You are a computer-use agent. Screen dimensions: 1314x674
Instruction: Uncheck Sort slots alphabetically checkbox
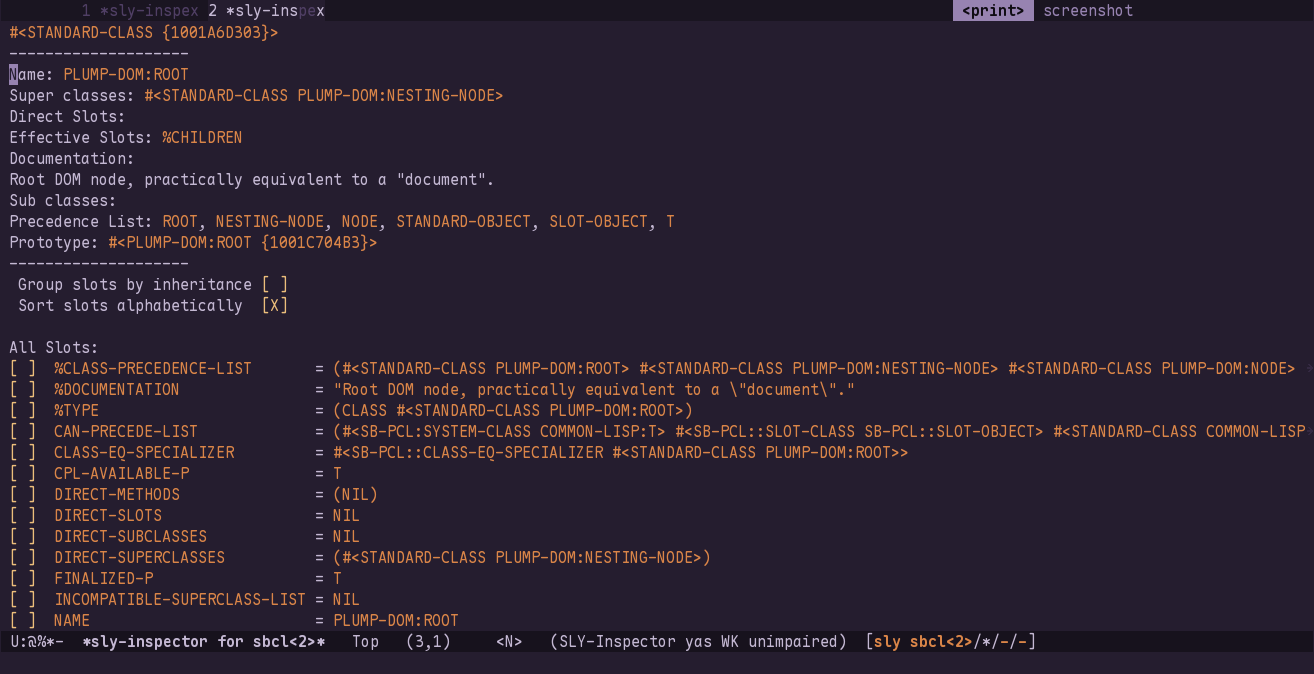[275, 306]
